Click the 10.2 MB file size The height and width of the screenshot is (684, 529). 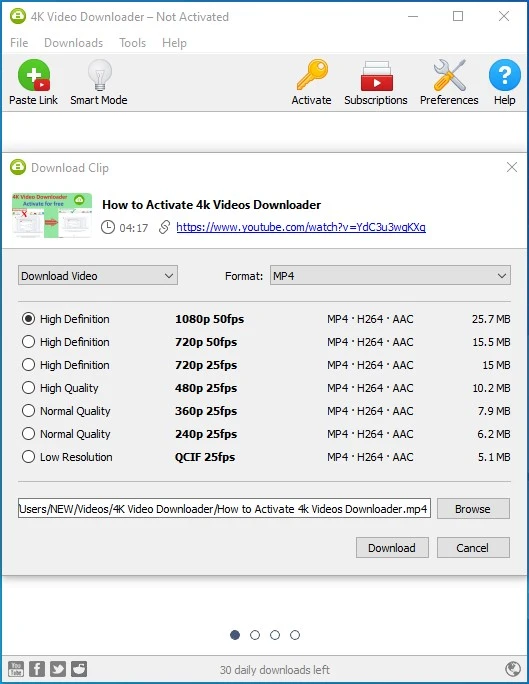coord(491,388)
